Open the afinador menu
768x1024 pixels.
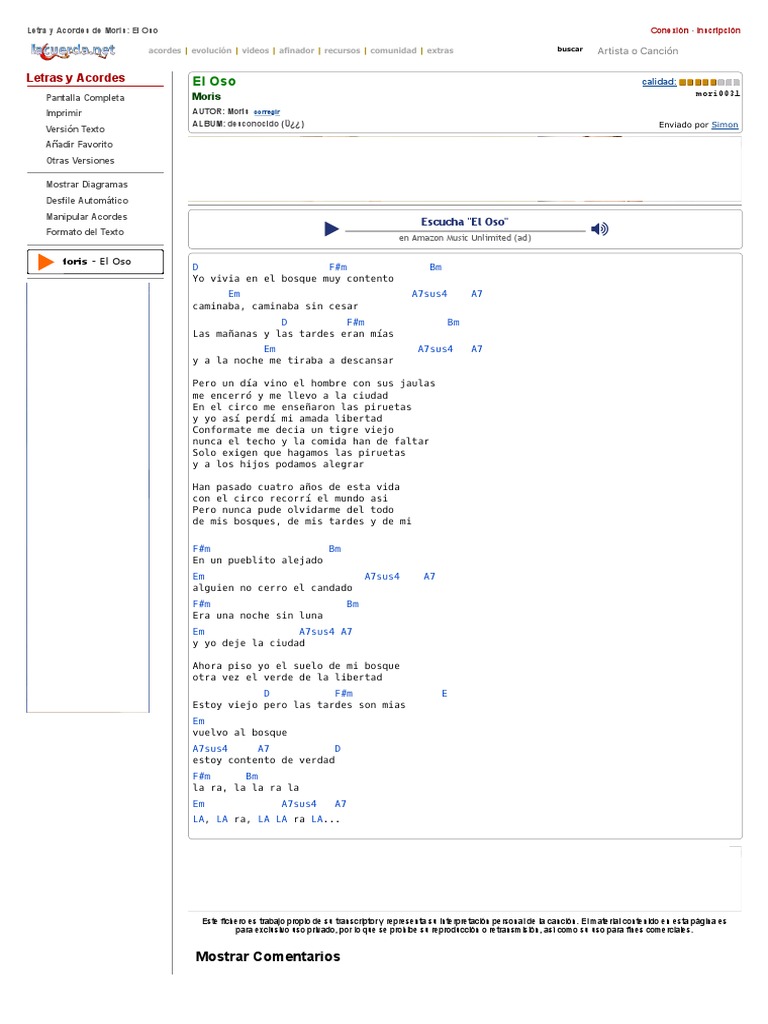click(296, 50)
